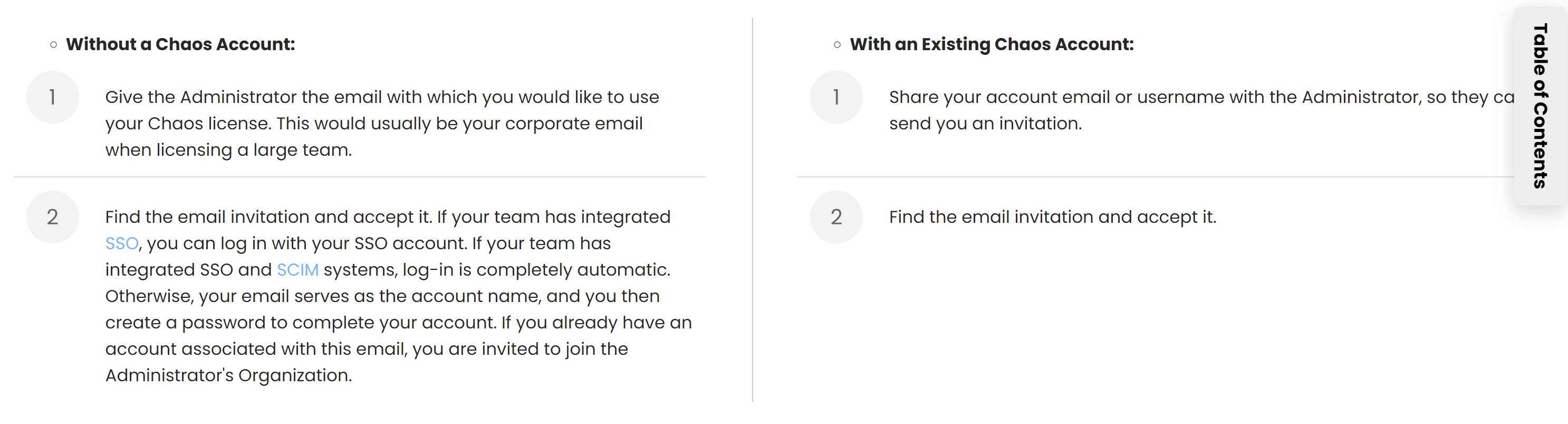Viewport: 1568px width, 424px height.
Task: Open the SCIM hyperlink
Action: [297, 270]
